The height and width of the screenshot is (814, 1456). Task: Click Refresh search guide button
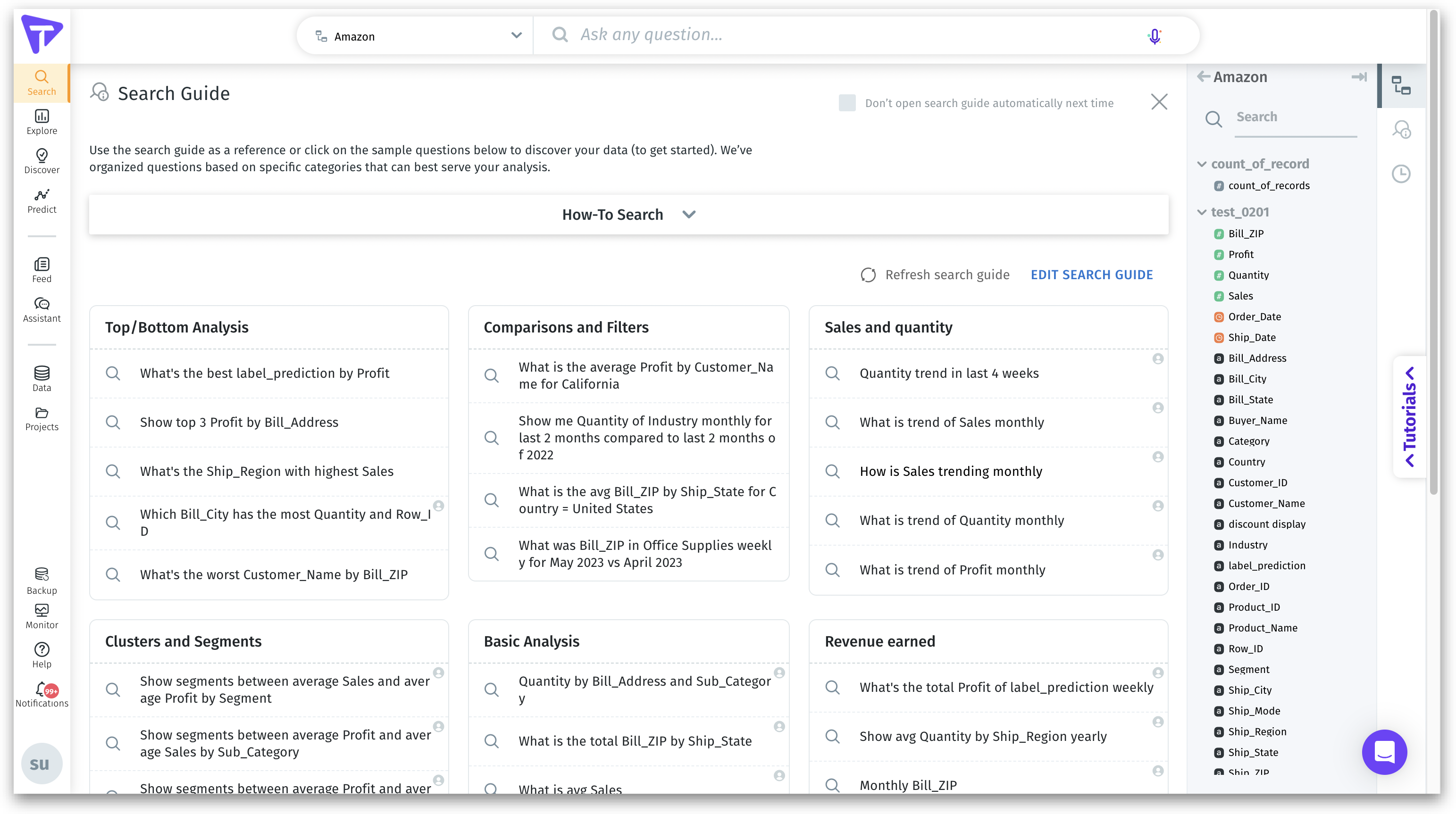click(935, 274)
